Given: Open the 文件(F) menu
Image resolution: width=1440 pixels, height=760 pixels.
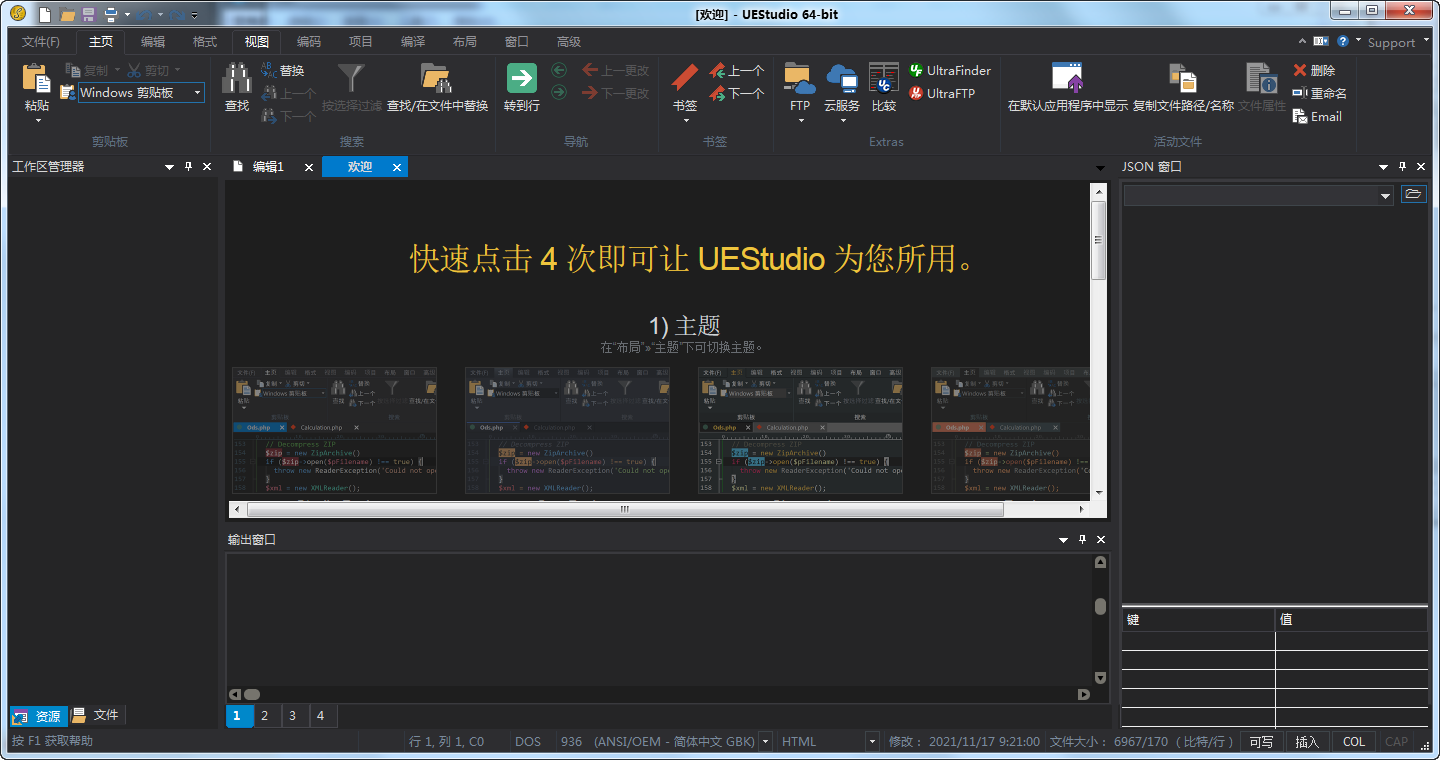Looking at the screenshot, I should coord(41,42).
